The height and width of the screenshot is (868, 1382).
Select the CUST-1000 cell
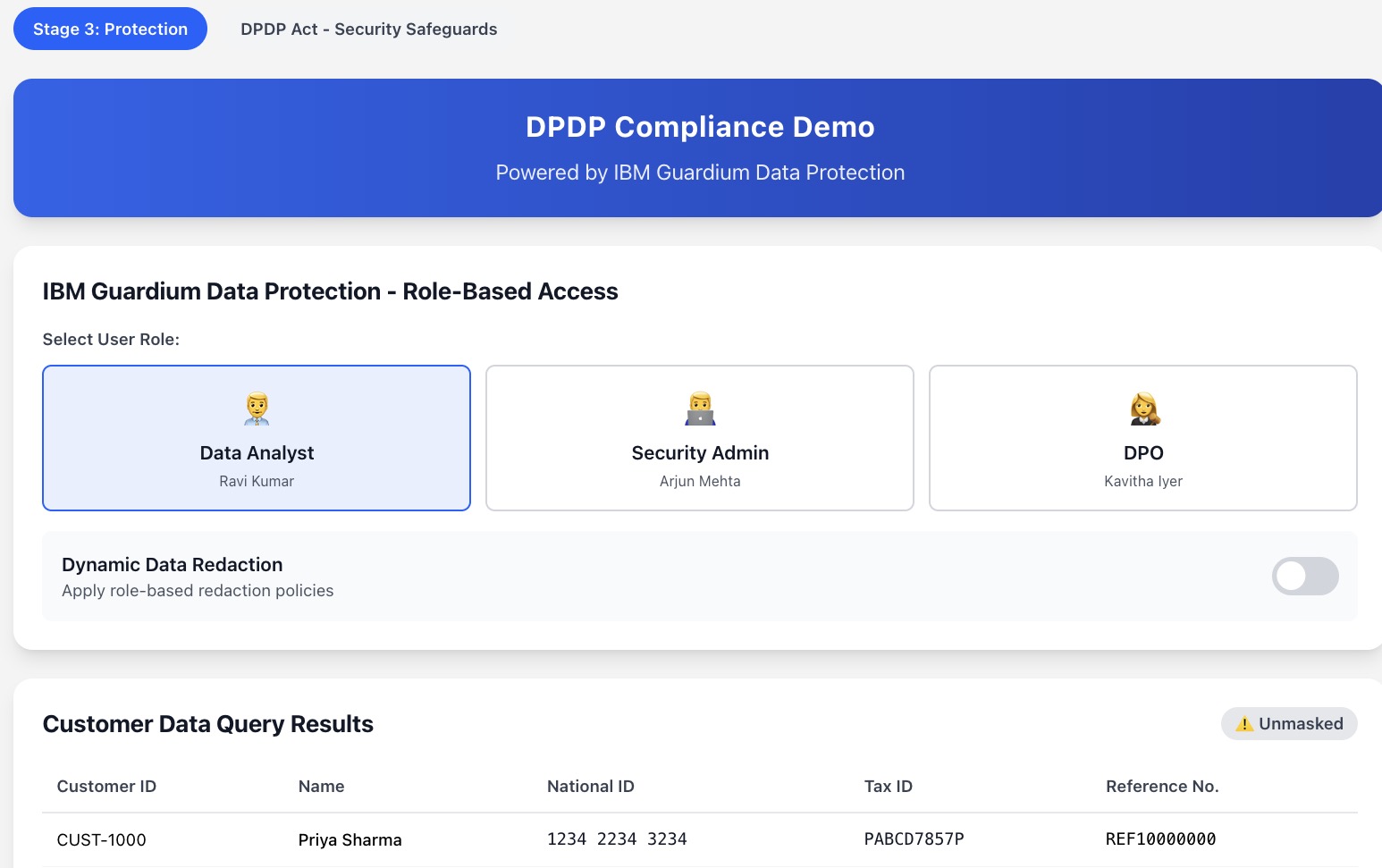coord(101,840)
